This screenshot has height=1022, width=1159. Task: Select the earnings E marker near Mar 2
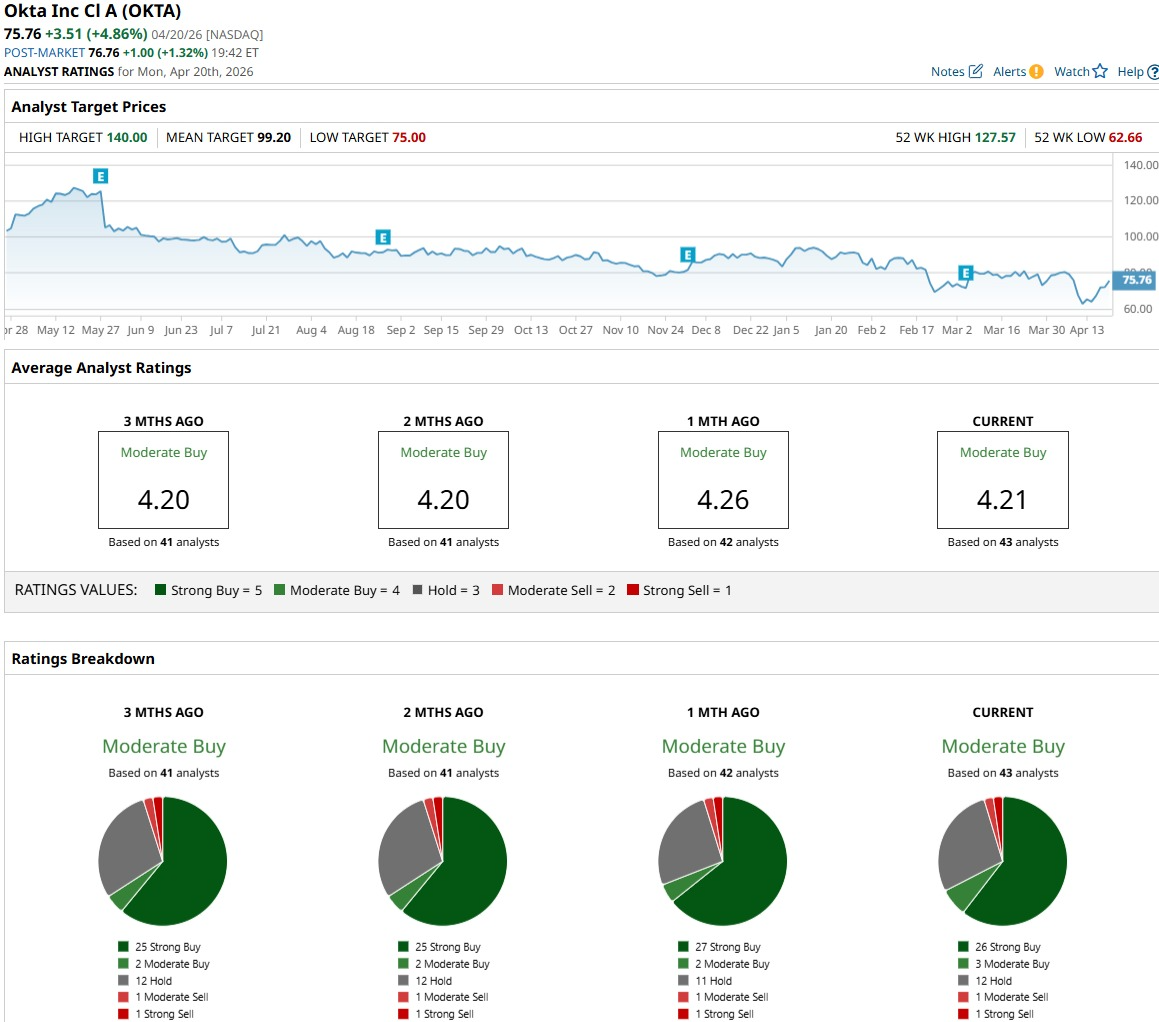[x=965, y=273]
